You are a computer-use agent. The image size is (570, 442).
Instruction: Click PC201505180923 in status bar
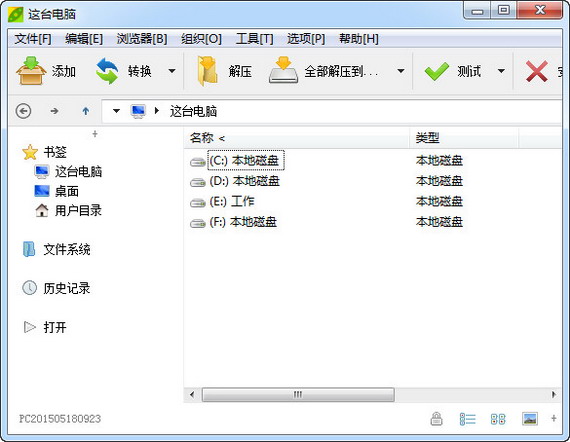coord(60,419)
